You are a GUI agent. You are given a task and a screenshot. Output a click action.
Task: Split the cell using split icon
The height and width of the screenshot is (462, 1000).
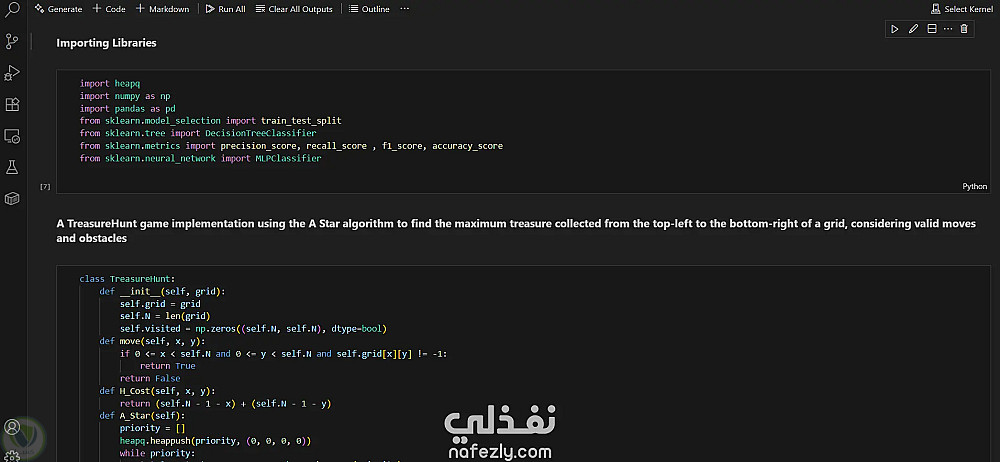click(x=932, y=29)
